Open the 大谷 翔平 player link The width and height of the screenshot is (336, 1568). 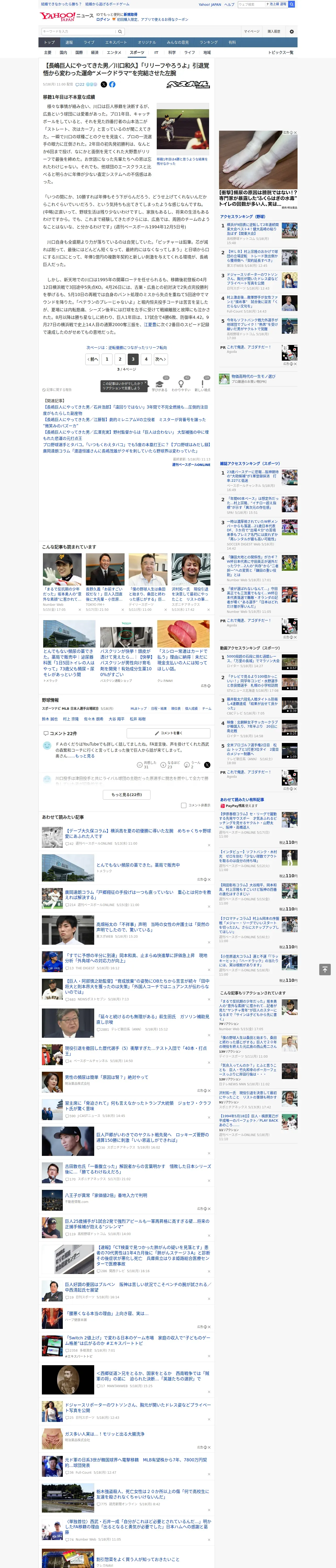(116, 719)
